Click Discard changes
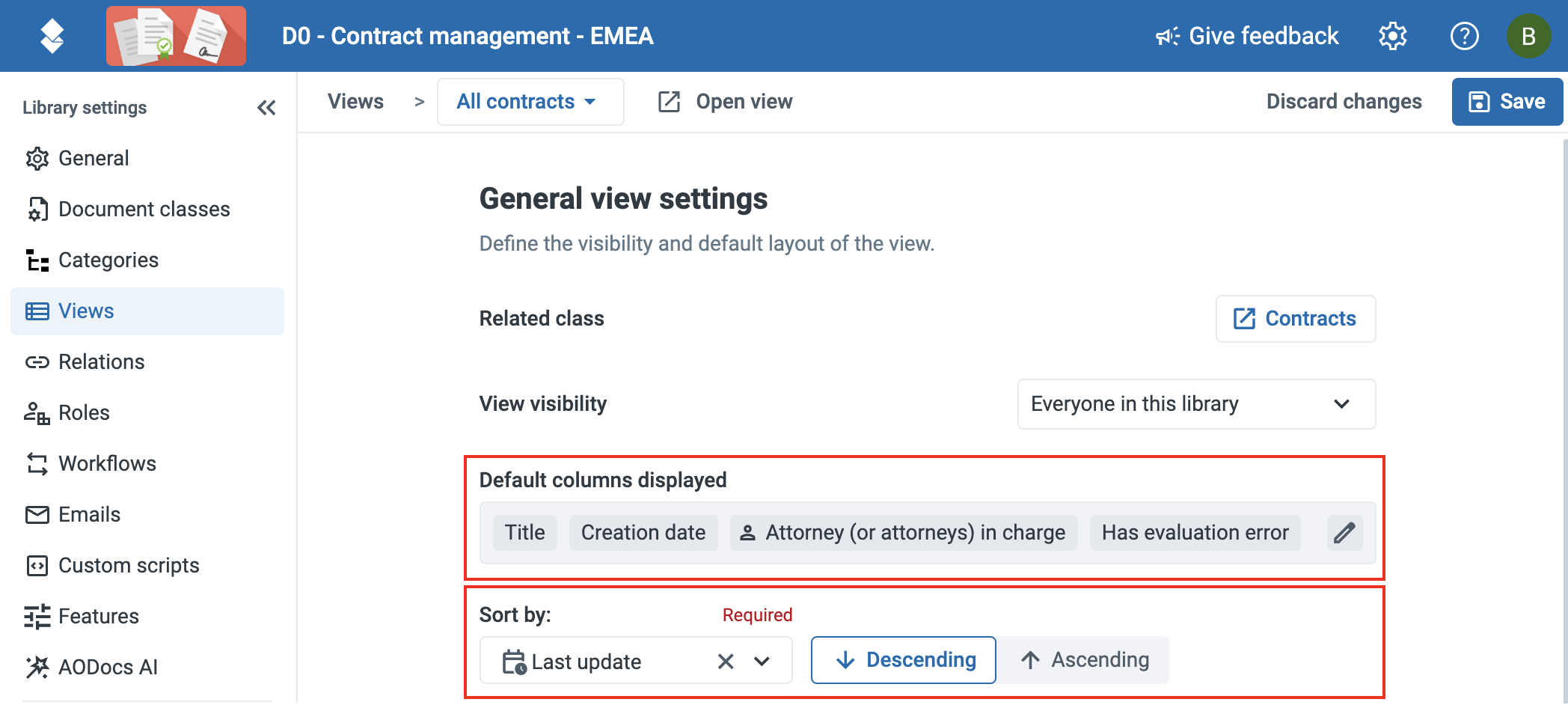This screenshot has width=1568, height=705. point(1344,102)
